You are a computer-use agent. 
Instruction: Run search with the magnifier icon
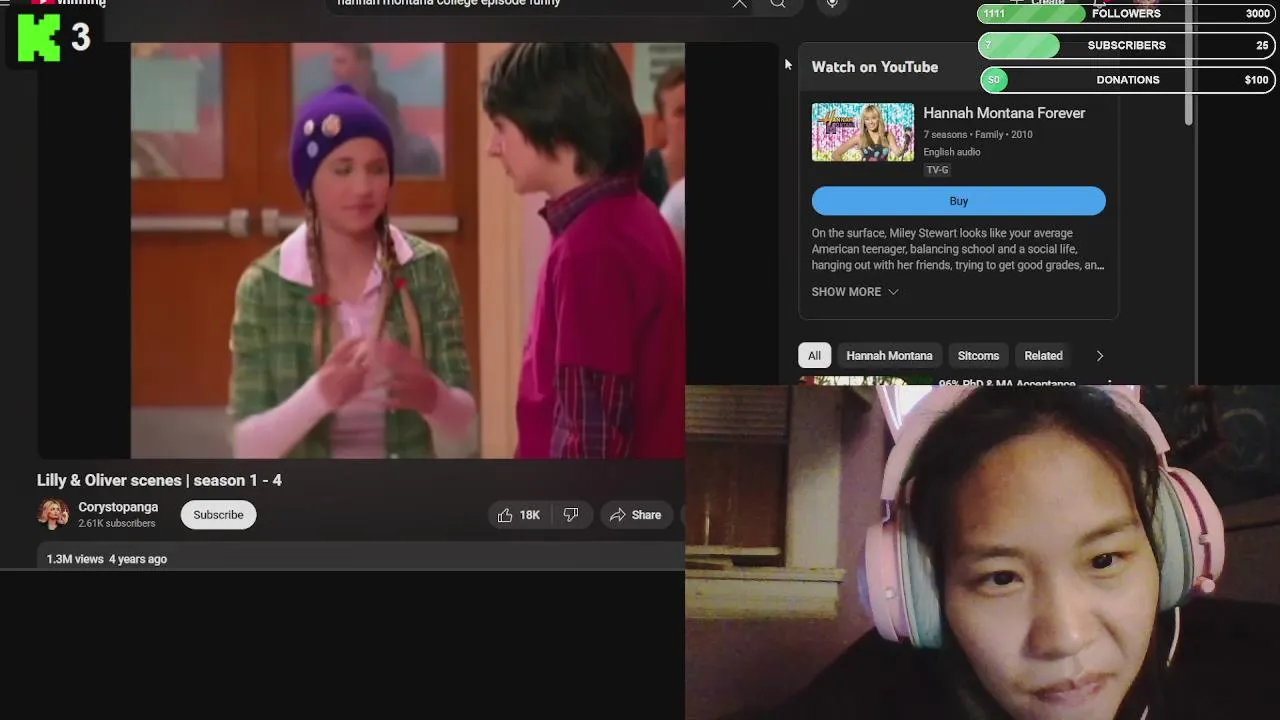[x=777, y=3]
